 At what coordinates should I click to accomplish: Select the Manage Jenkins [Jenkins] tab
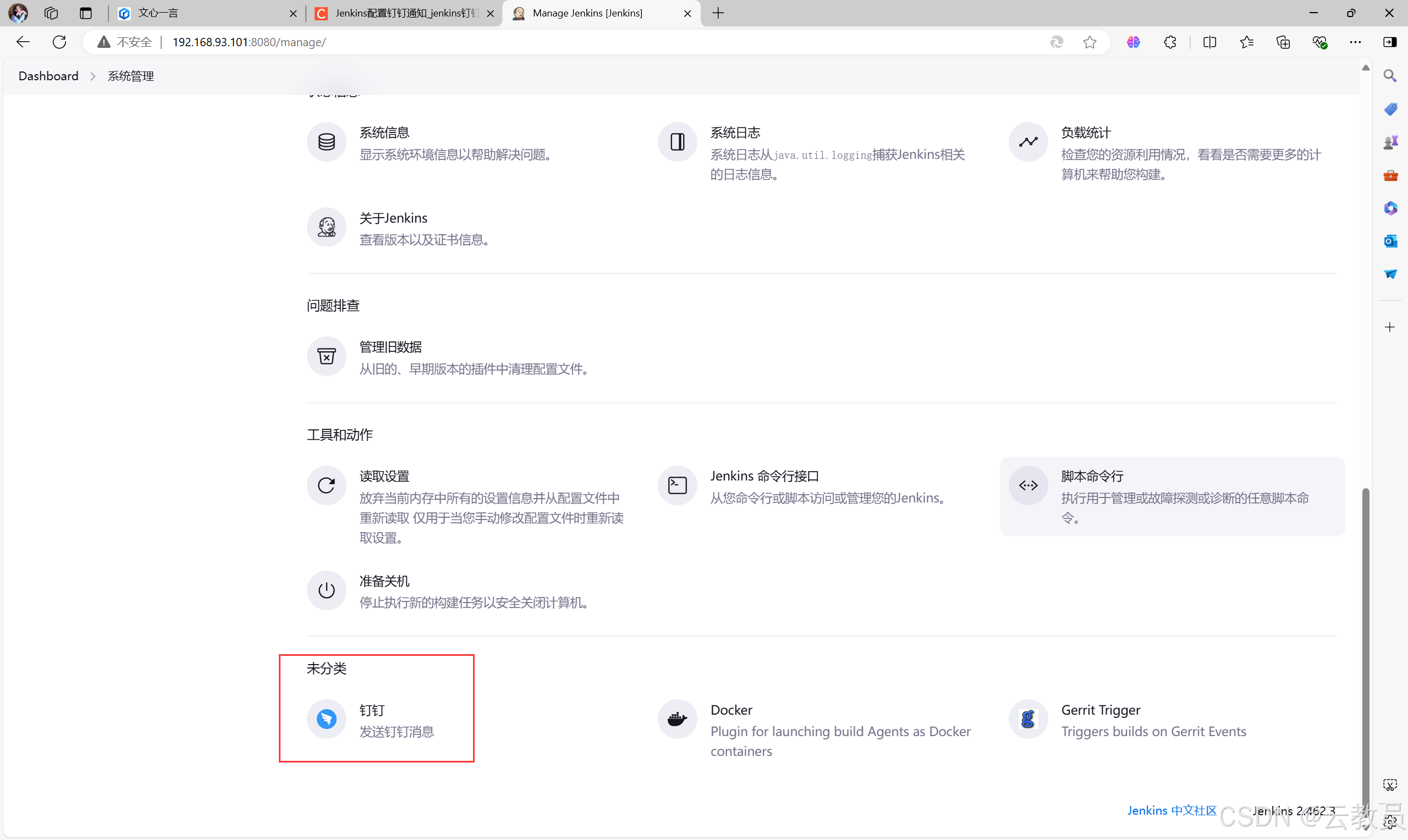click(x=601, y=13)
